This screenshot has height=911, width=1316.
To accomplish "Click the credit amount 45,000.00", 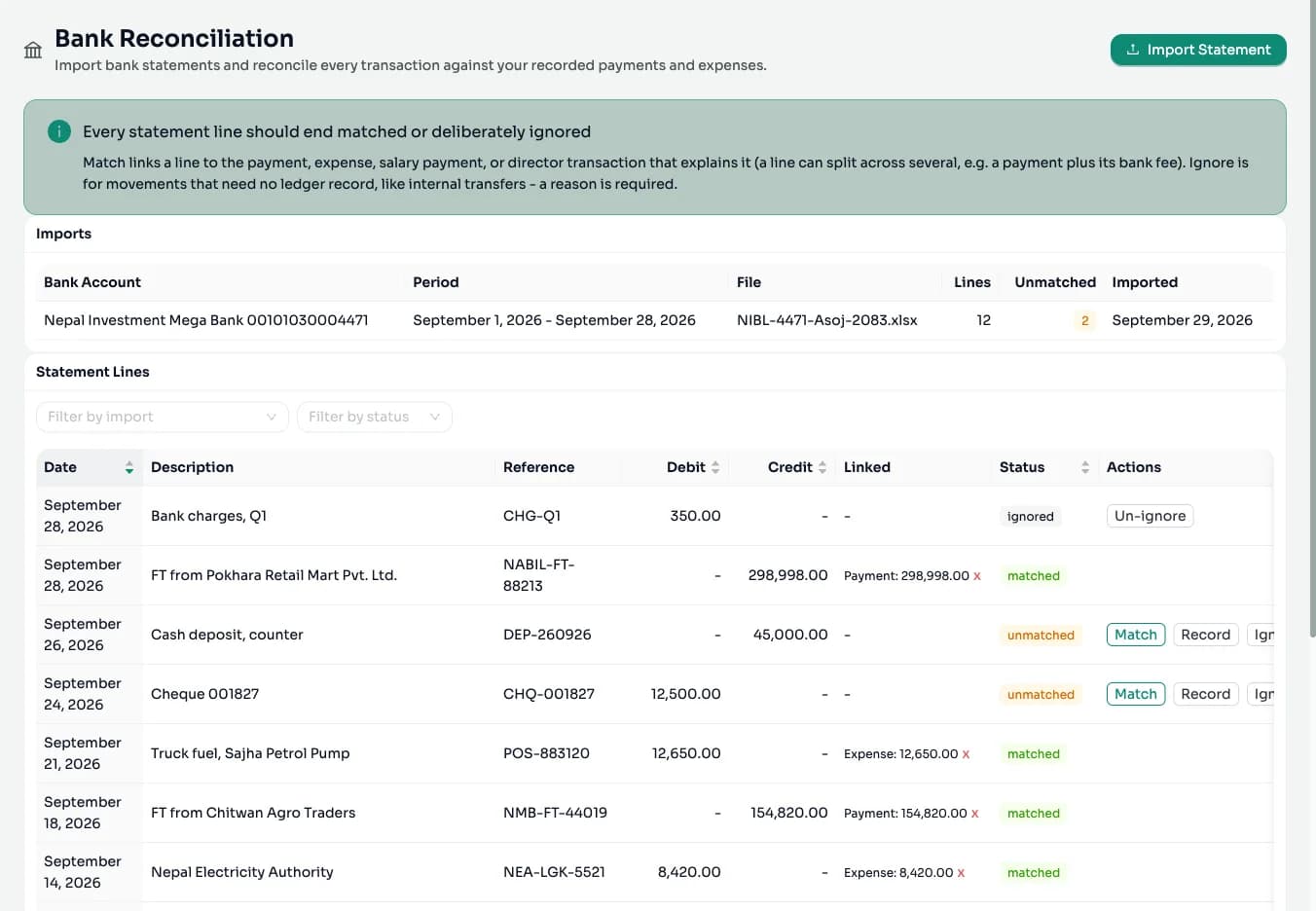I will pyautogui.click(x=790, y=635).
